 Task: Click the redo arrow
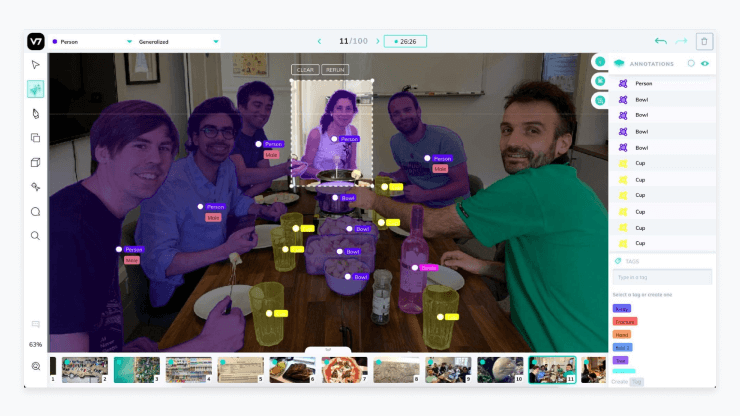[x=681, y=41]
